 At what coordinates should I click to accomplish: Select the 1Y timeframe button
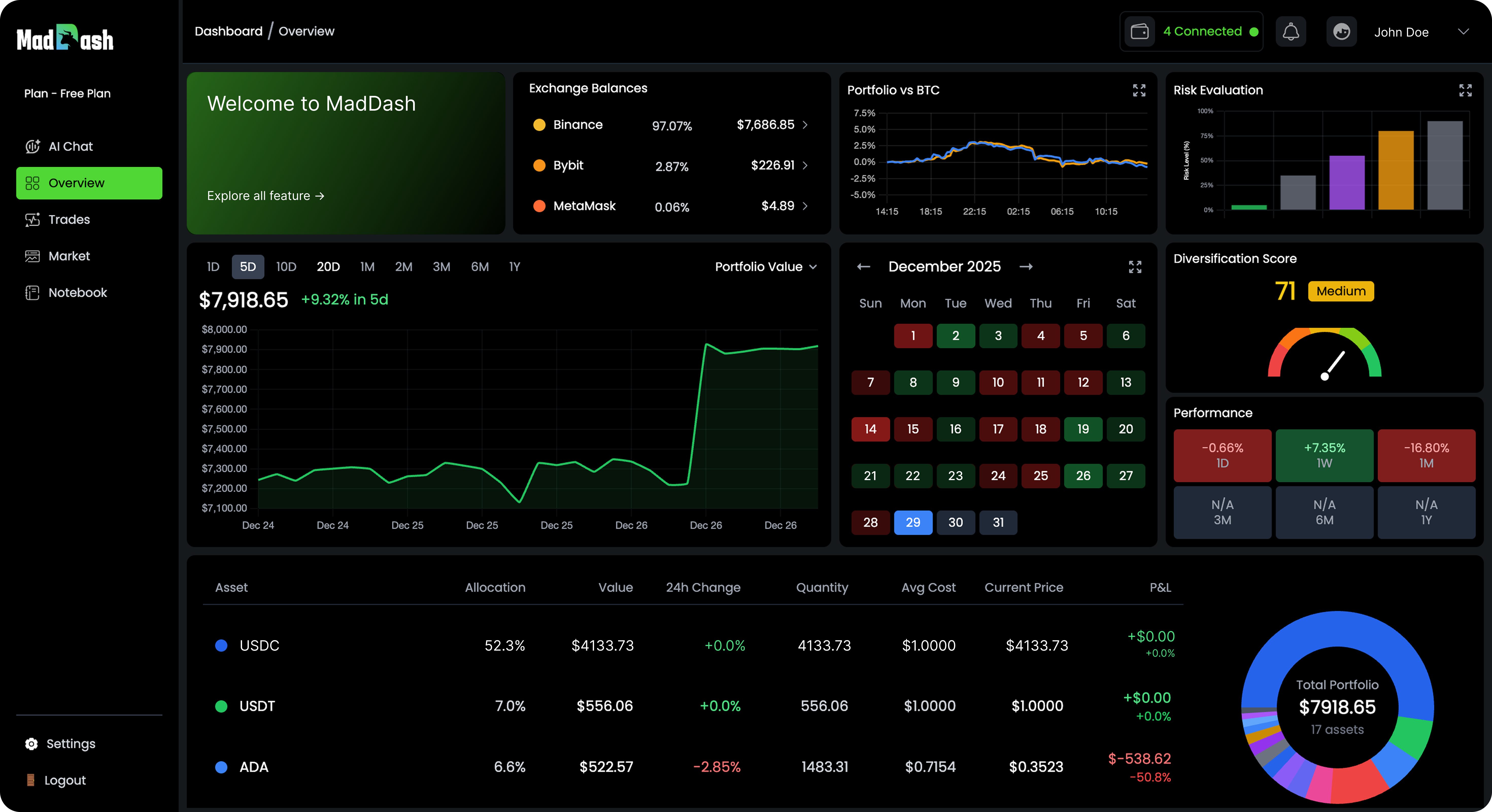click(514, 266)
